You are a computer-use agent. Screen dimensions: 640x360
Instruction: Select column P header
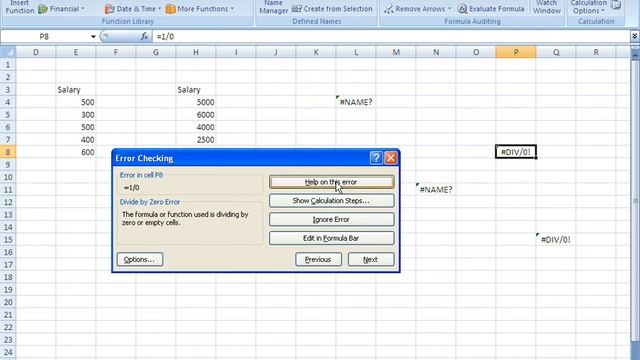coord(516,52)
